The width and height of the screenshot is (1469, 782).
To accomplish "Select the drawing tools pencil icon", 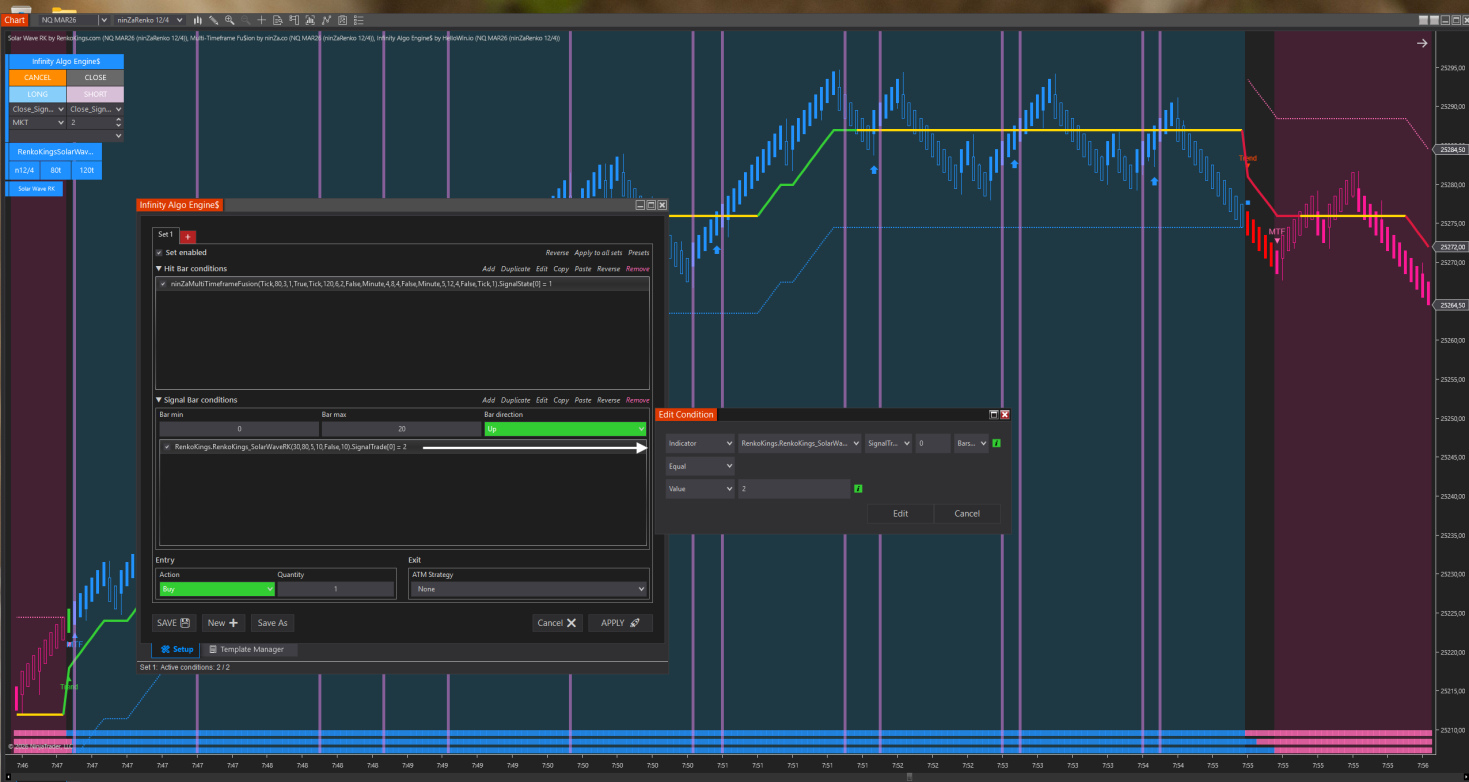I will tap(213, 20).
